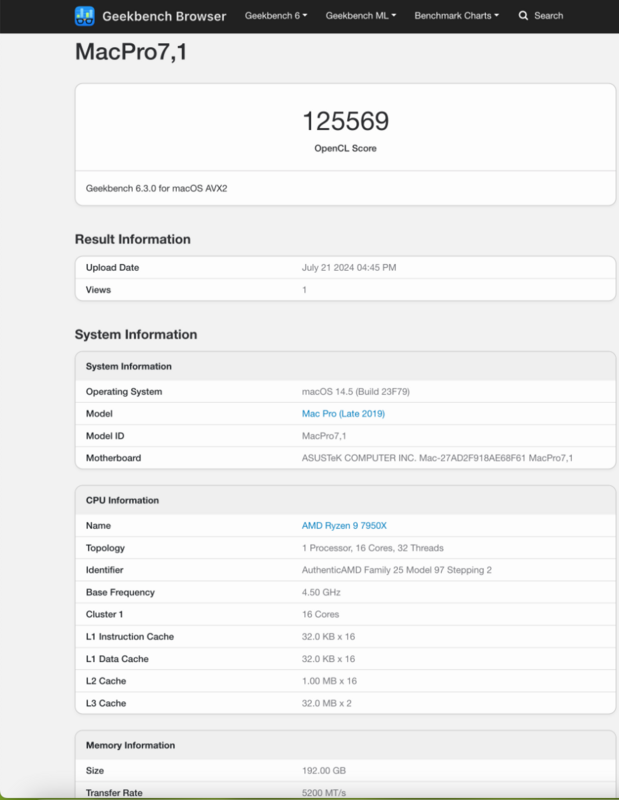
Task: Click AuthenticAMD Family 25 Model 97 identifier
Action: click(397, 570)
